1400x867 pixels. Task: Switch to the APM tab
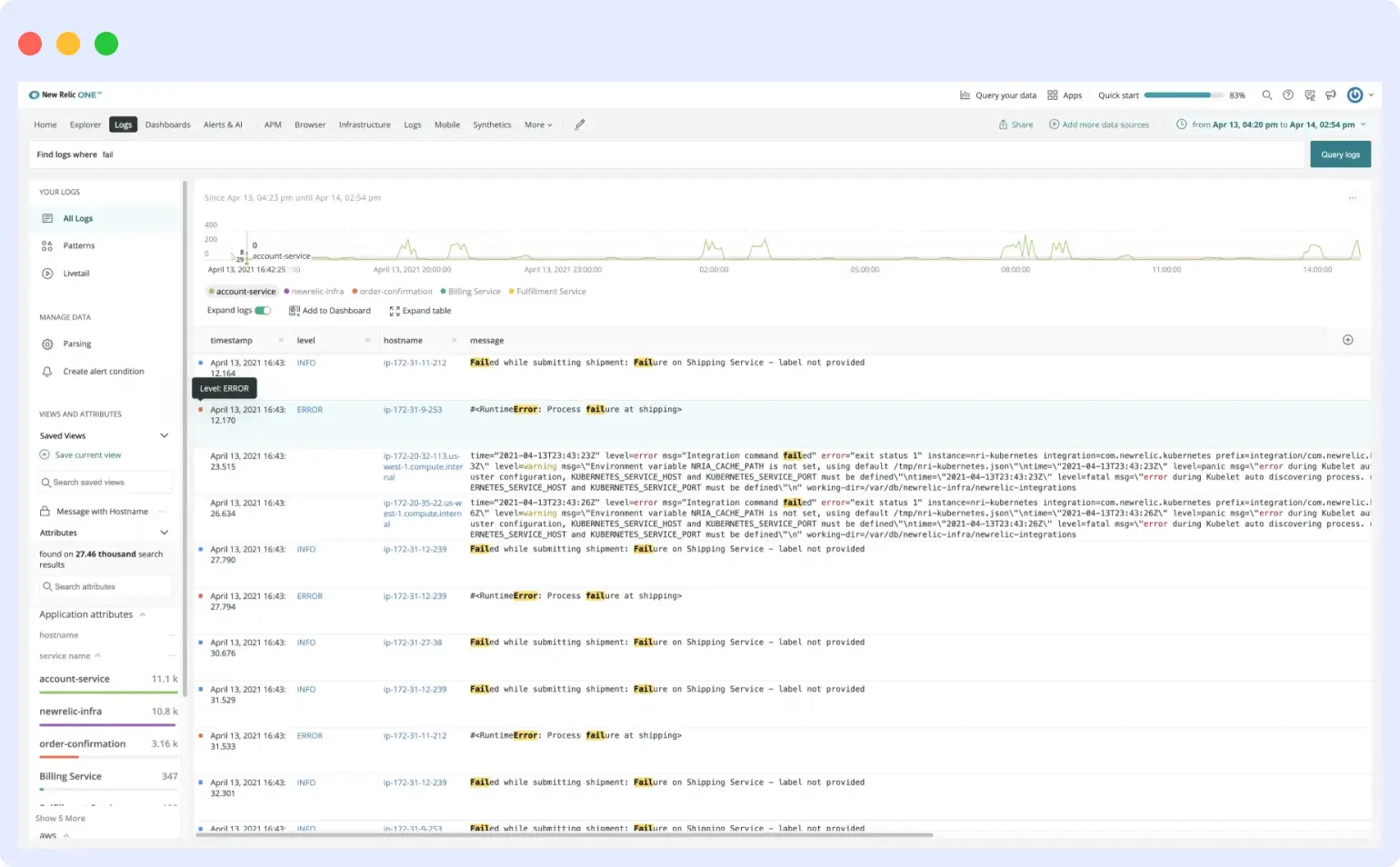click(273, 125)
